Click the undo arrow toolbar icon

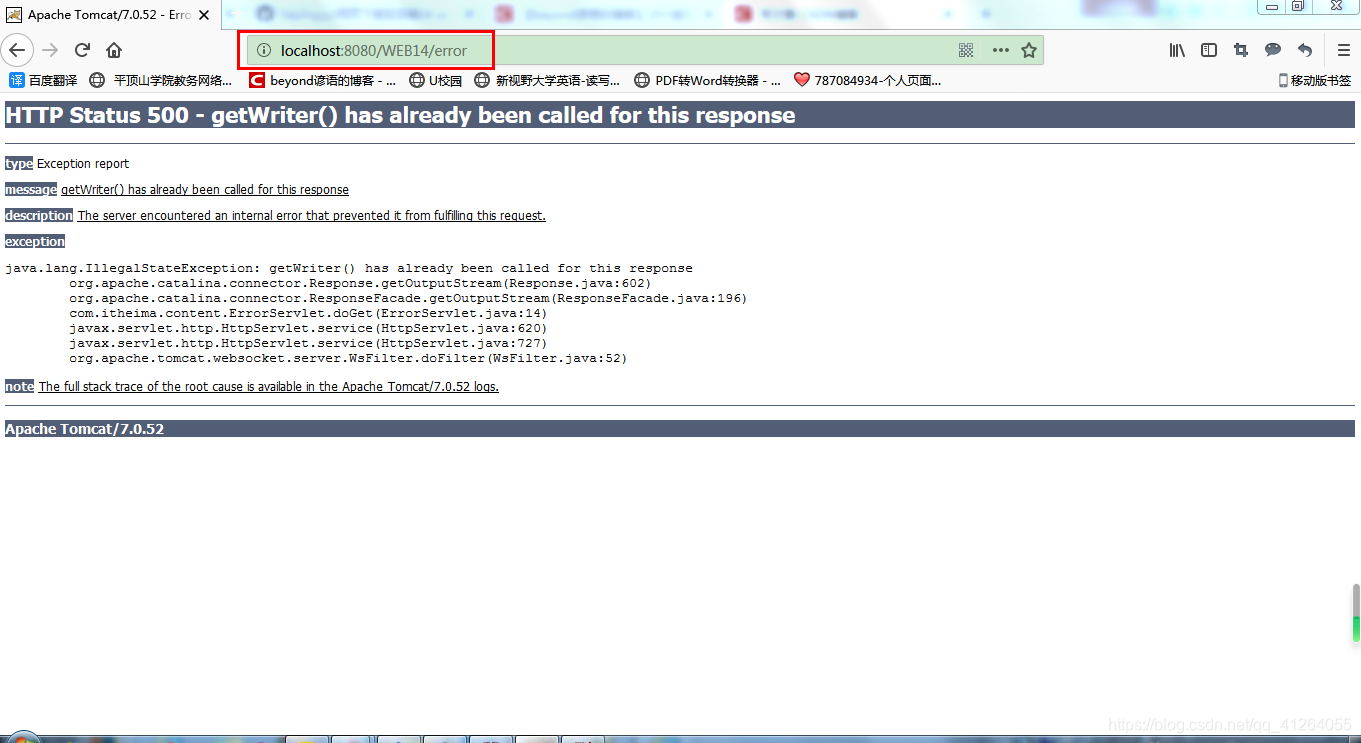coord(1305,50)
